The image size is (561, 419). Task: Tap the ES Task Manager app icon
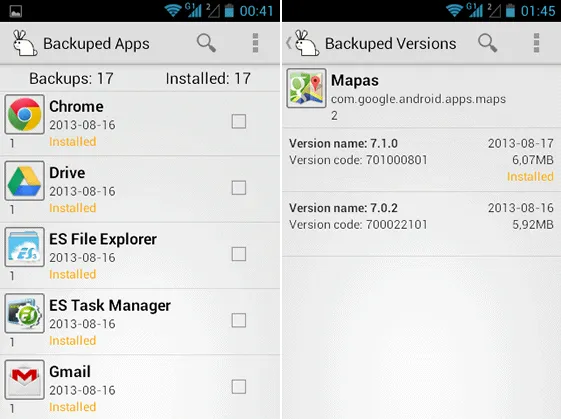pyautogui.click(x=25, y=313)
